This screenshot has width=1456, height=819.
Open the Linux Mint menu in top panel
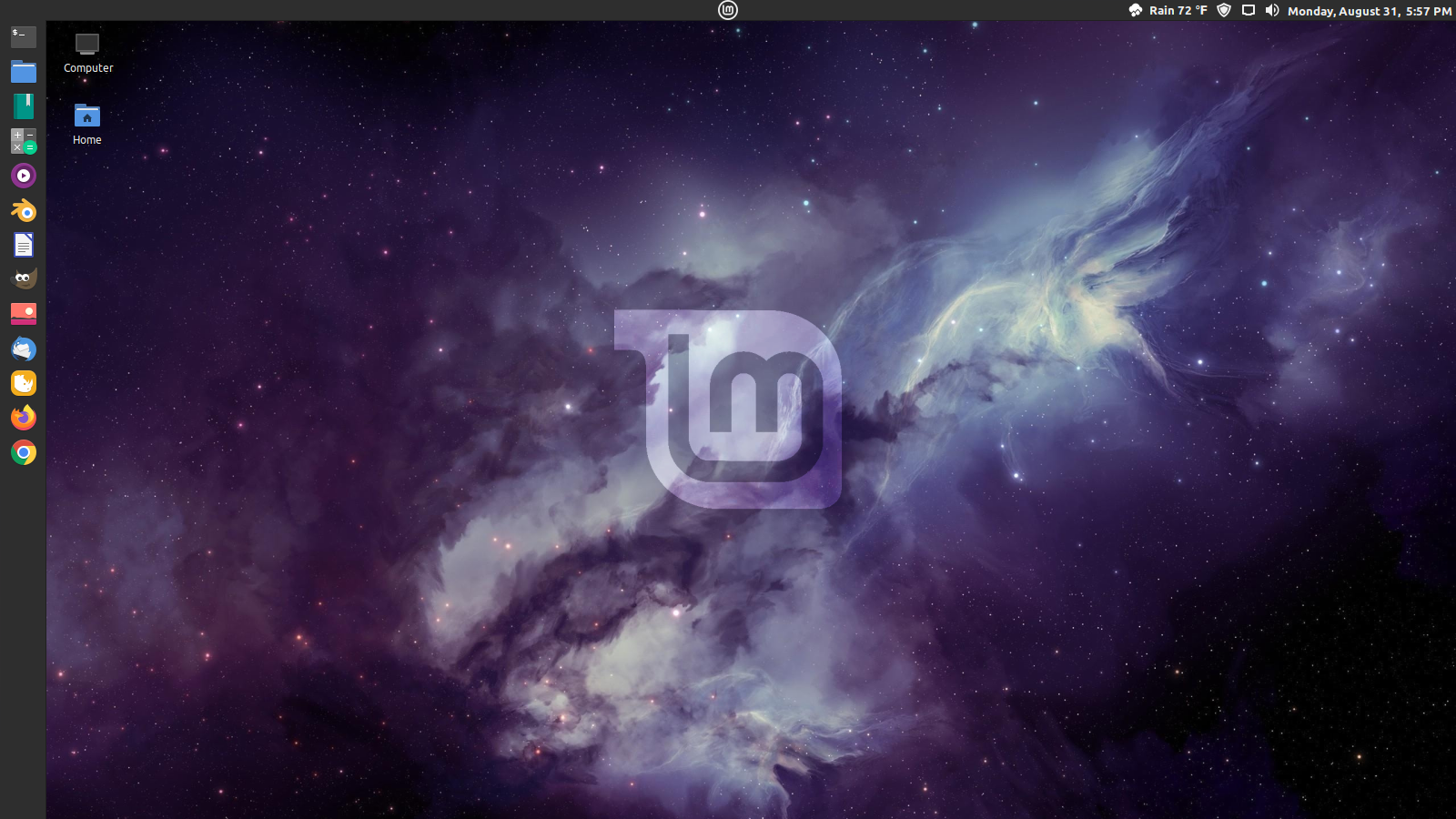728,10
